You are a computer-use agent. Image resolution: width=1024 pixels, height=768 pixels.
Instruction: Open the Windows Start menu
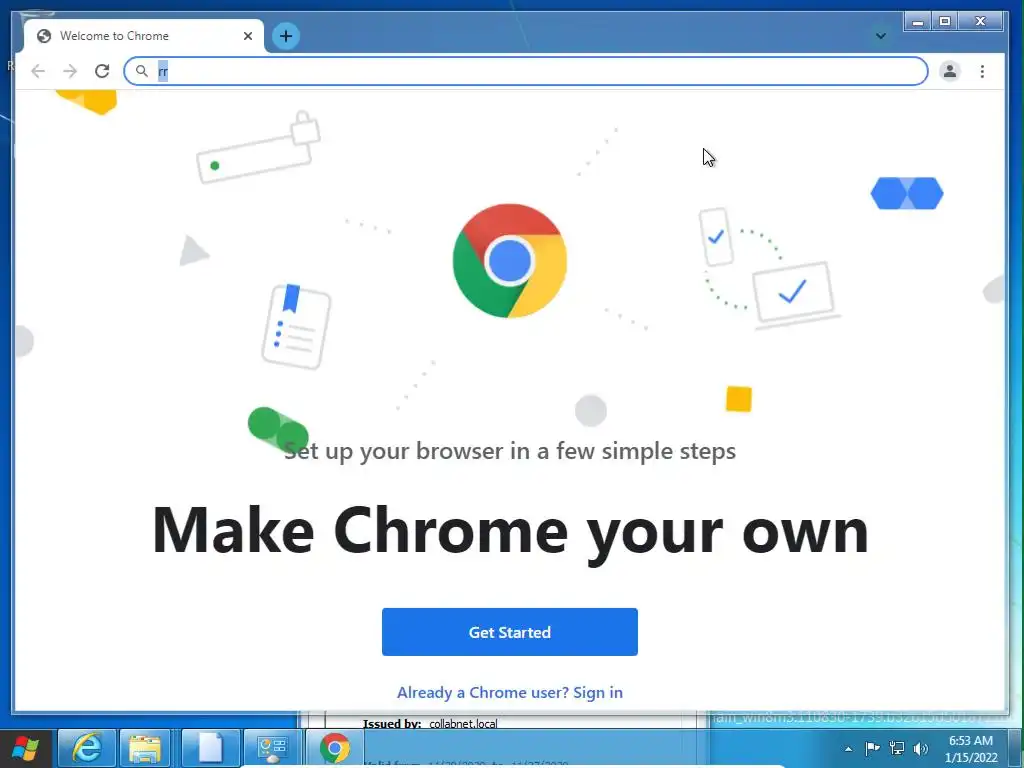[x=25, y=748]
